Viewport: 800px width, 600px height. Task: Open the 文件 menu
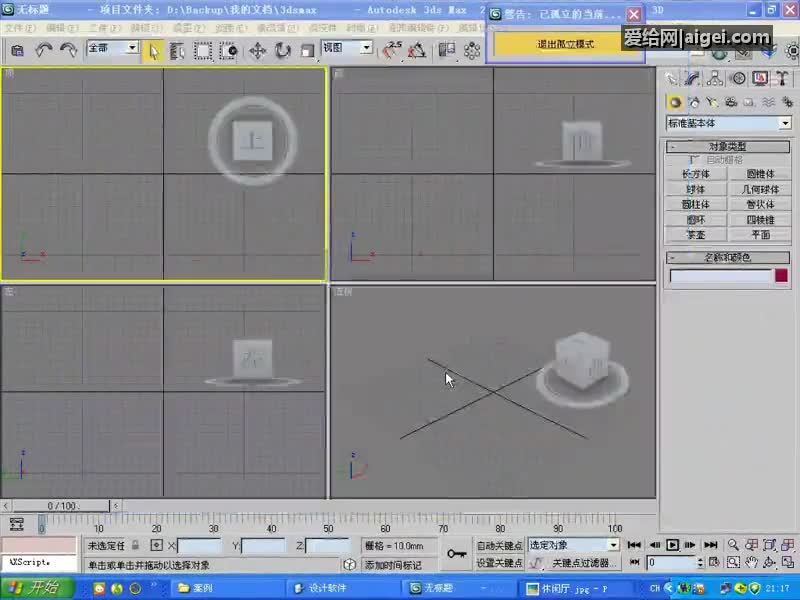[18, 28]
